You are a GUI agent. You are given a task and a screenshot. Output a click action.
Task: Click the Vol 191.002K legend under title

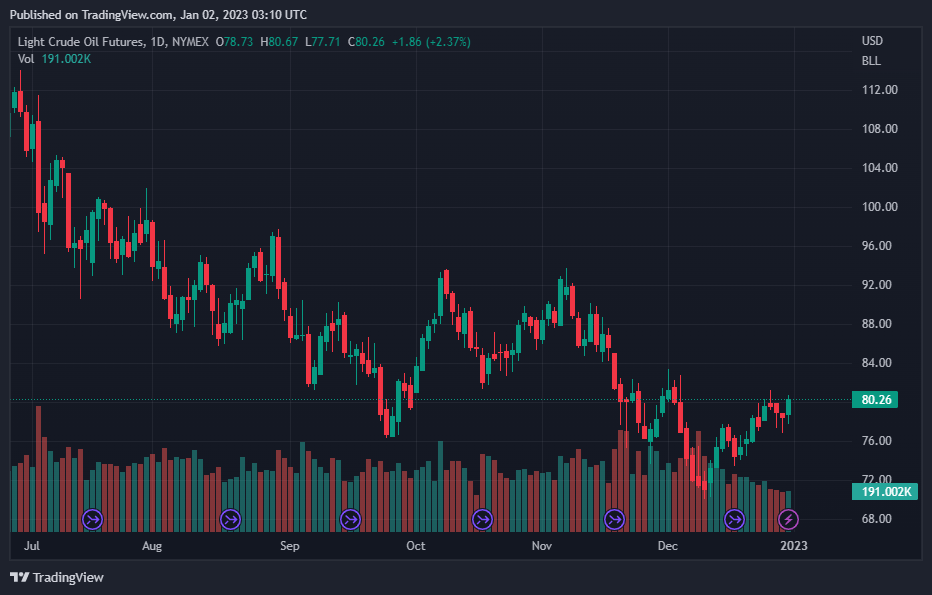click(54, 59)
